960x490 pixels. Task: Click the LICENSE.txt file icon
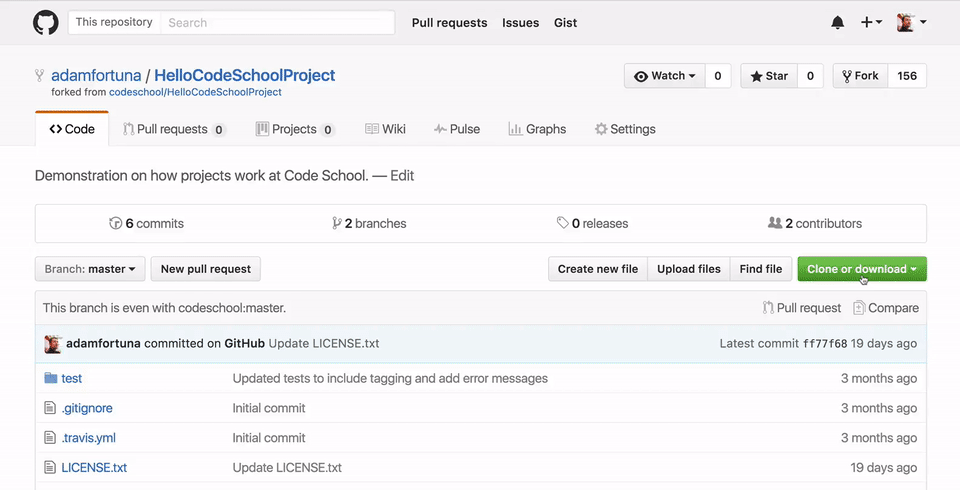pos(50,467)
